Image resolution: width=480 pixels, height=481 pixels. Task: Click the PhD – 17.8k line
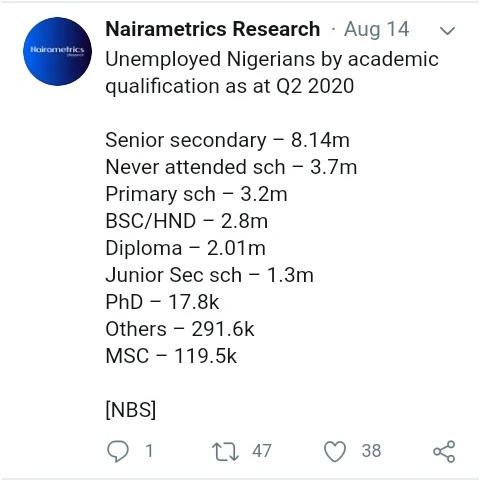click(x=162, y=302)
